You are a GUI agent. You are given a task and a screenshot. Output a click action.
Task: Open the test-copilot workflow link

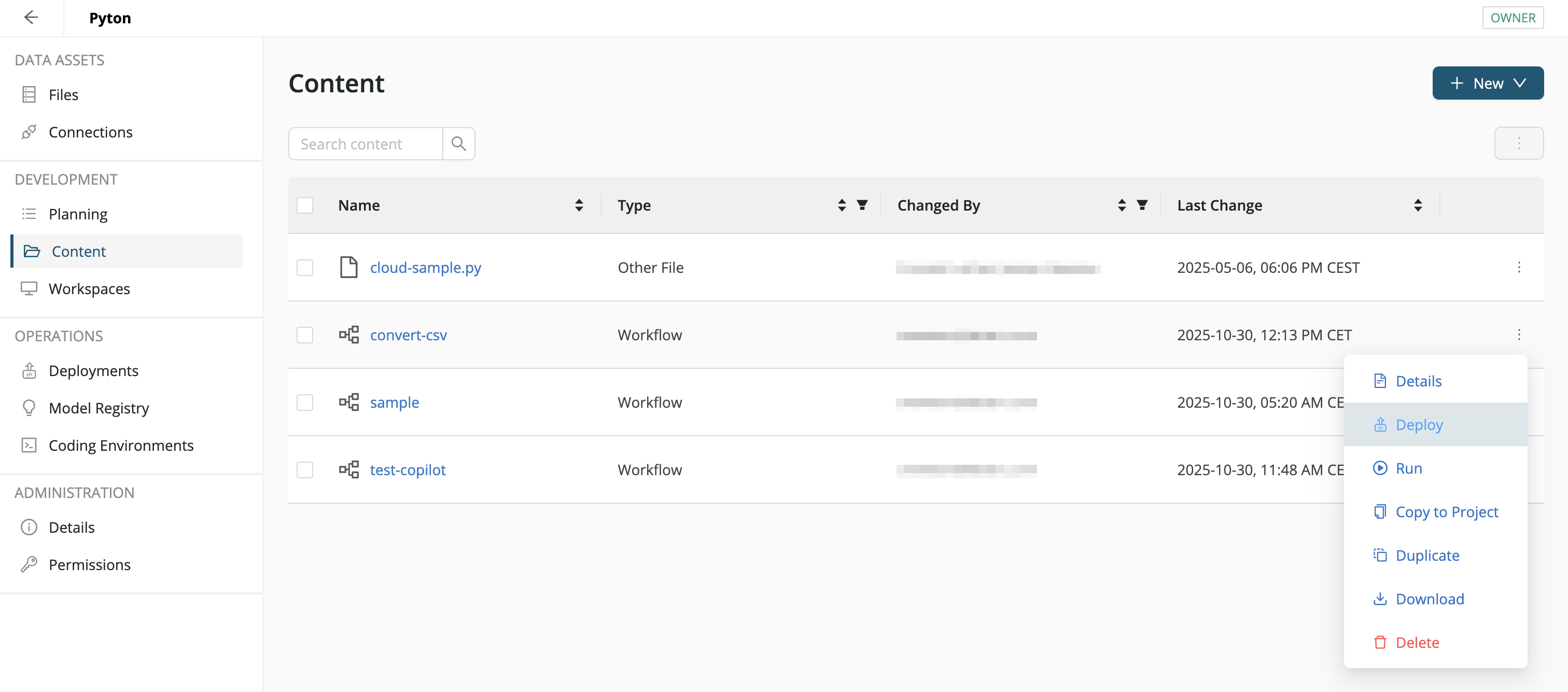pos(408,469)
